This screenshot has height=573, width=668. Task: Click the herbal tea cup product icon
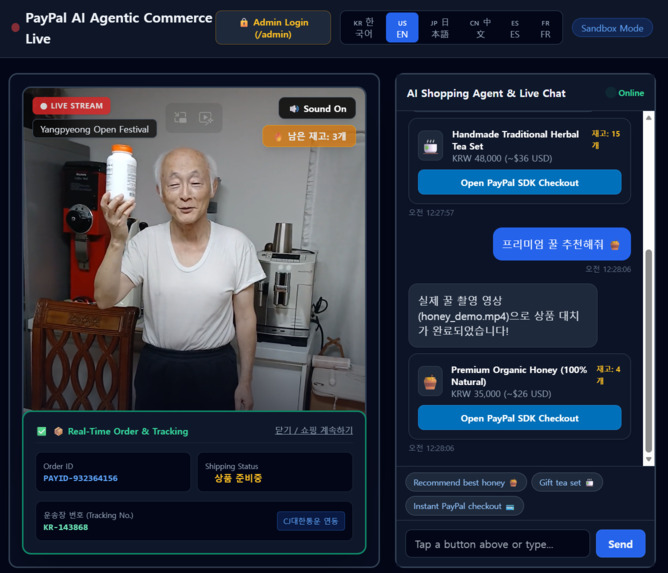click(x=430, y=146)
